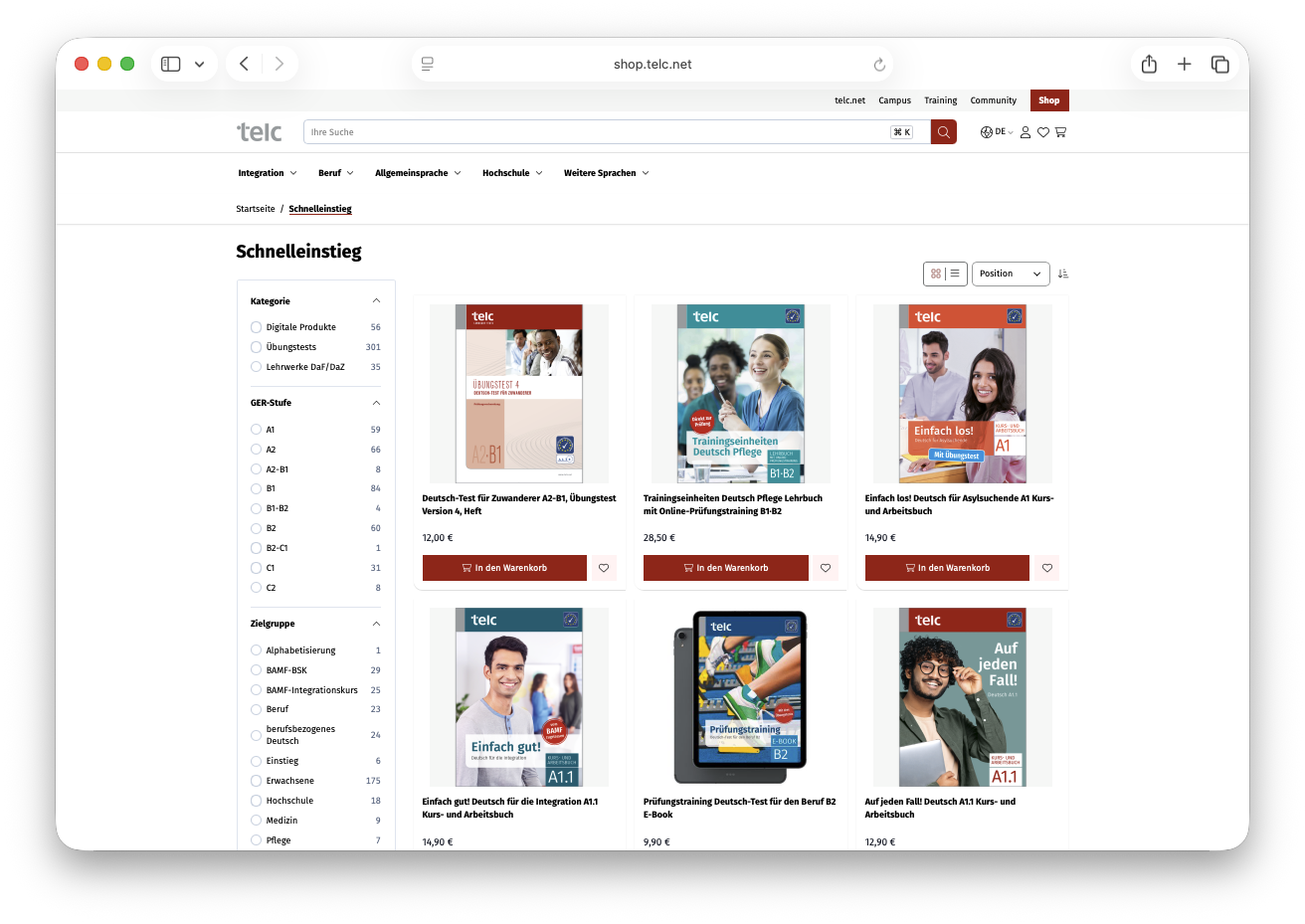The height and width of the screenshot is (924, 1305).
Task: Open Übungstest 4 book cover
Action: (x=518, y=394)
